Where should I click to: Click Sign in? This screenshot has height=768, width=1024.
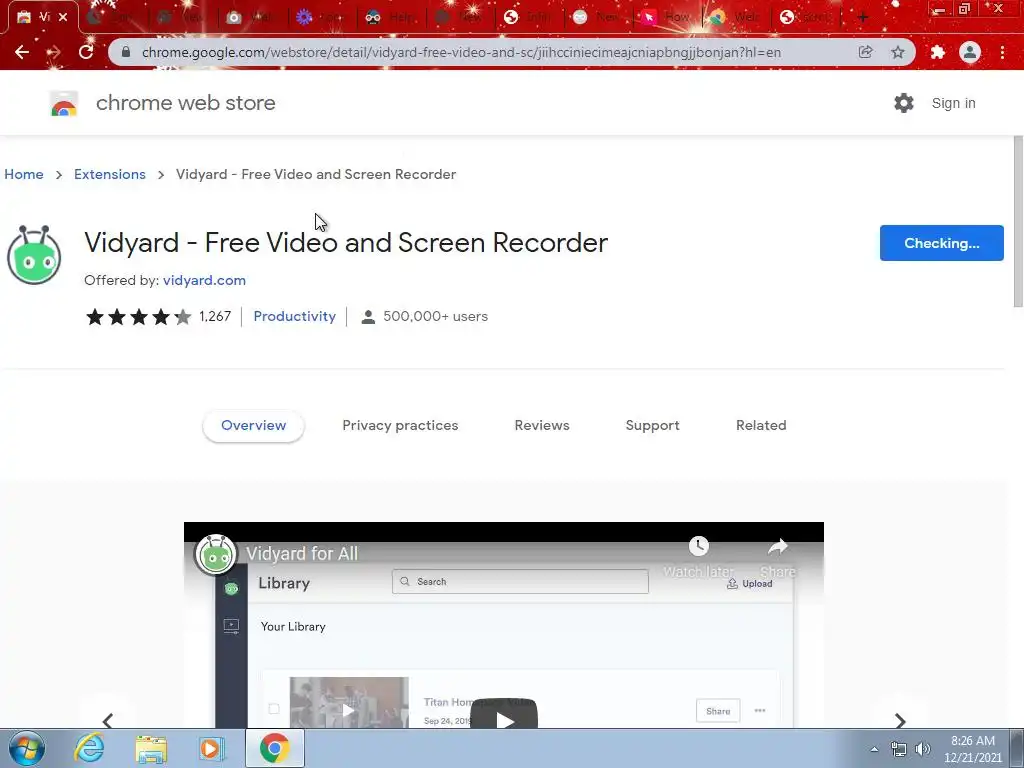click(x=953, y=103)
